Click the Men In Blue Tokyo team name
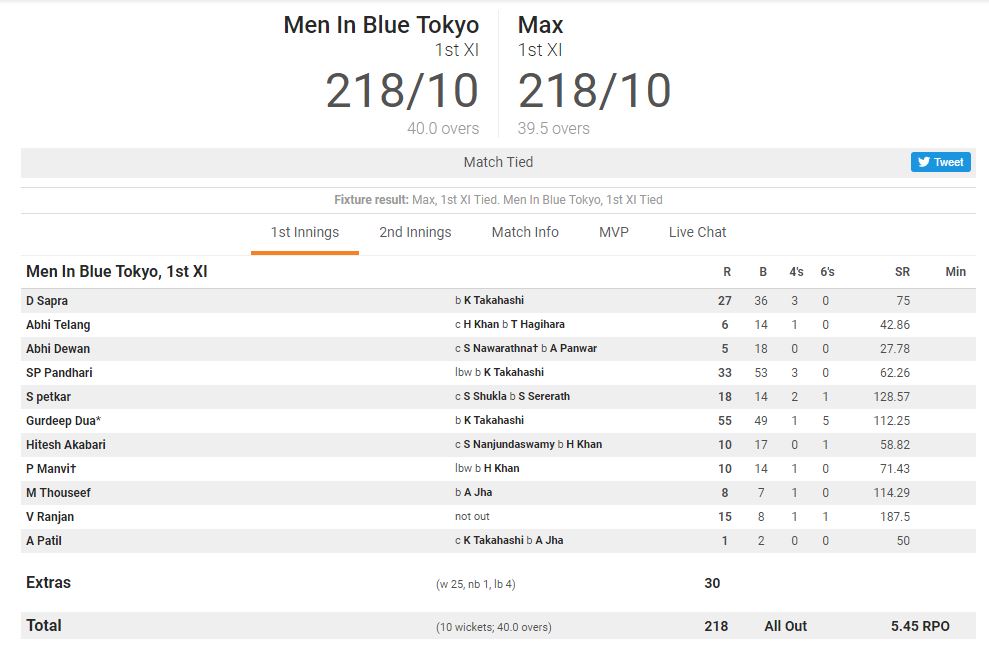 (380, 24)
